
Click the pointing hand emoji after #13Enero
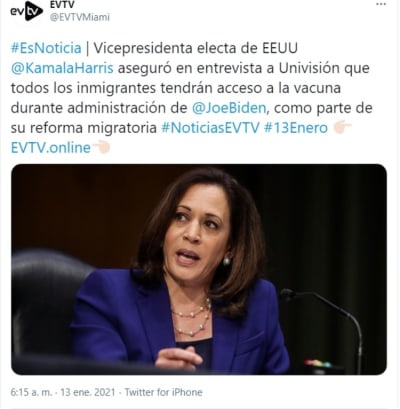coord(342,128)
